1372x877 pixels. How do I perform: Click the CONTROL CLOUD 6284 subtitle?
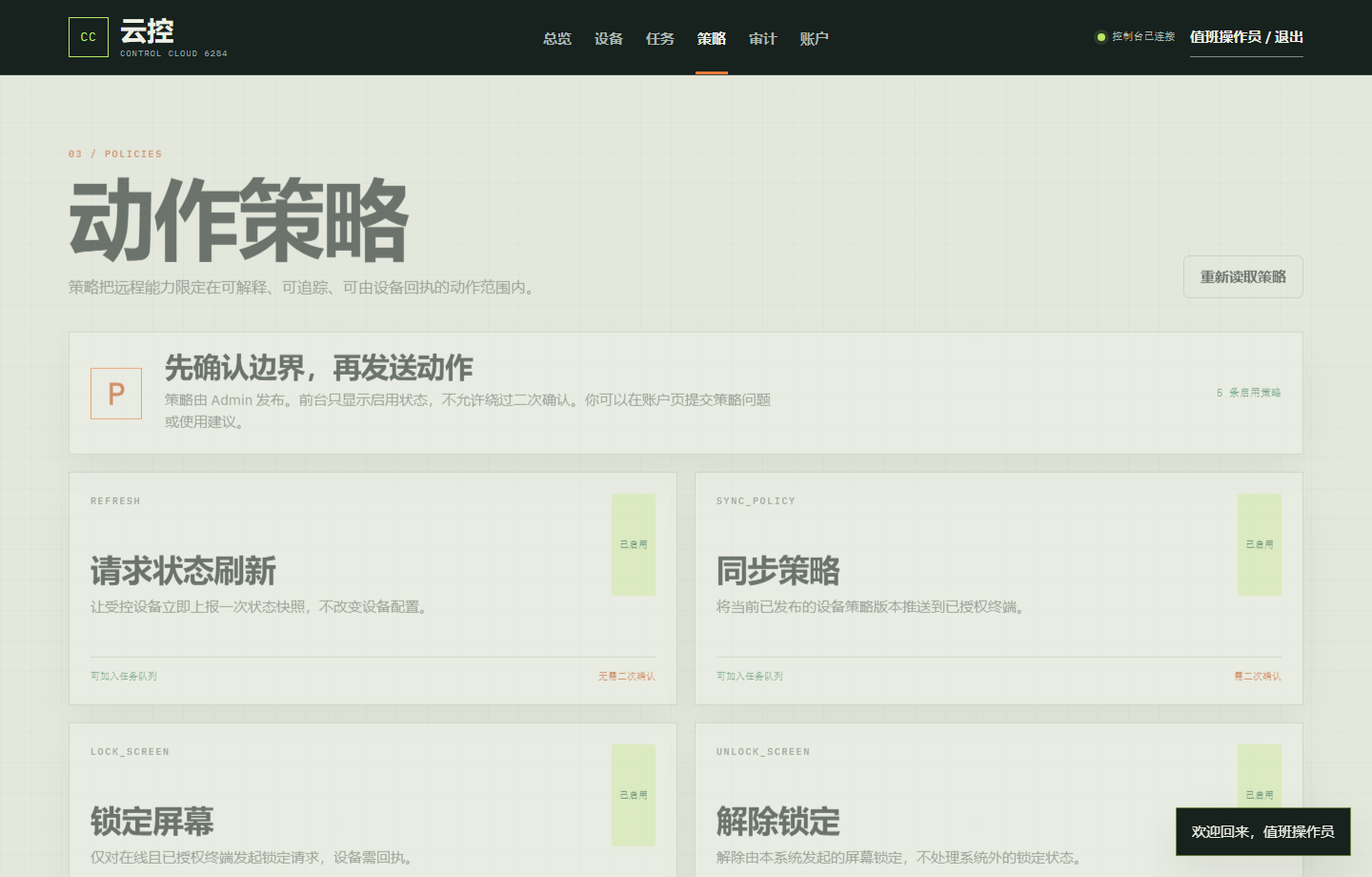pos(173,54)
